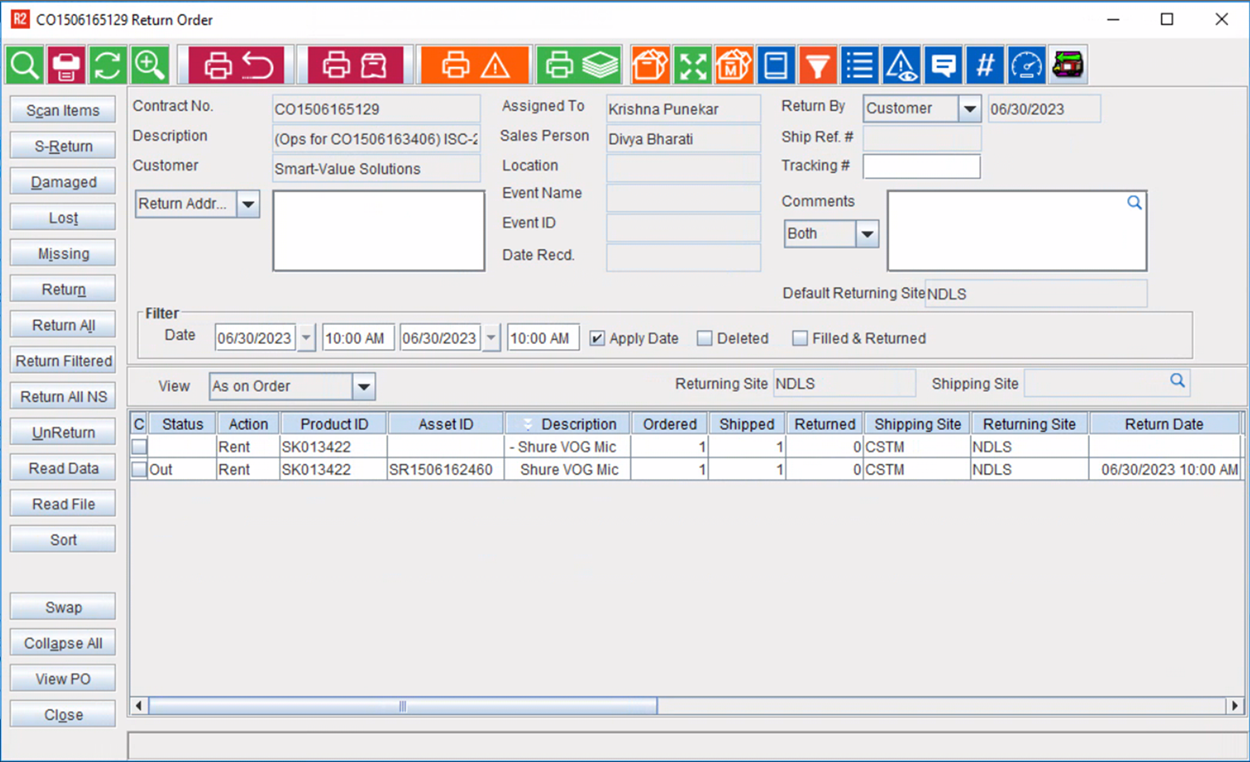This screenshot has height=762, width=1250.
Task: Open the Both selector under Comments
Action: click(x=866, y=233)
